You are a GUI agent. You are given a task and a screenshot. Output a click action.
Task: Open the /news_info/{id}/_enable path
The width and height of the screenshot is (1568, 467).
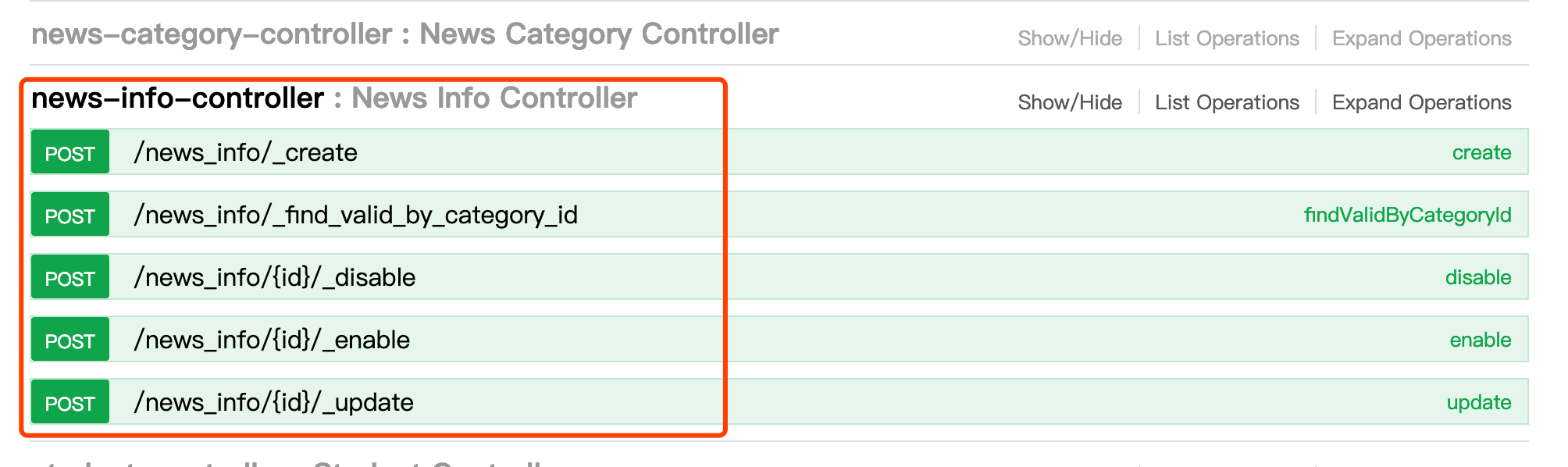pos(272,340)
